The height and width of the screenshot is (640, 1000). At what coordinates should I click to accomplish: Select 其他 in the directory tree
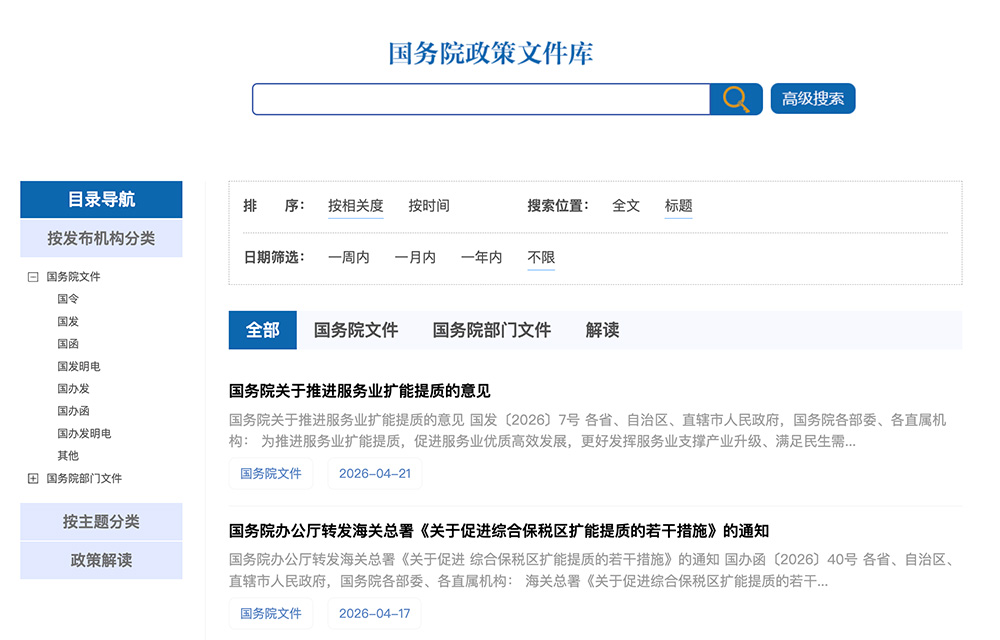point(68,455)
